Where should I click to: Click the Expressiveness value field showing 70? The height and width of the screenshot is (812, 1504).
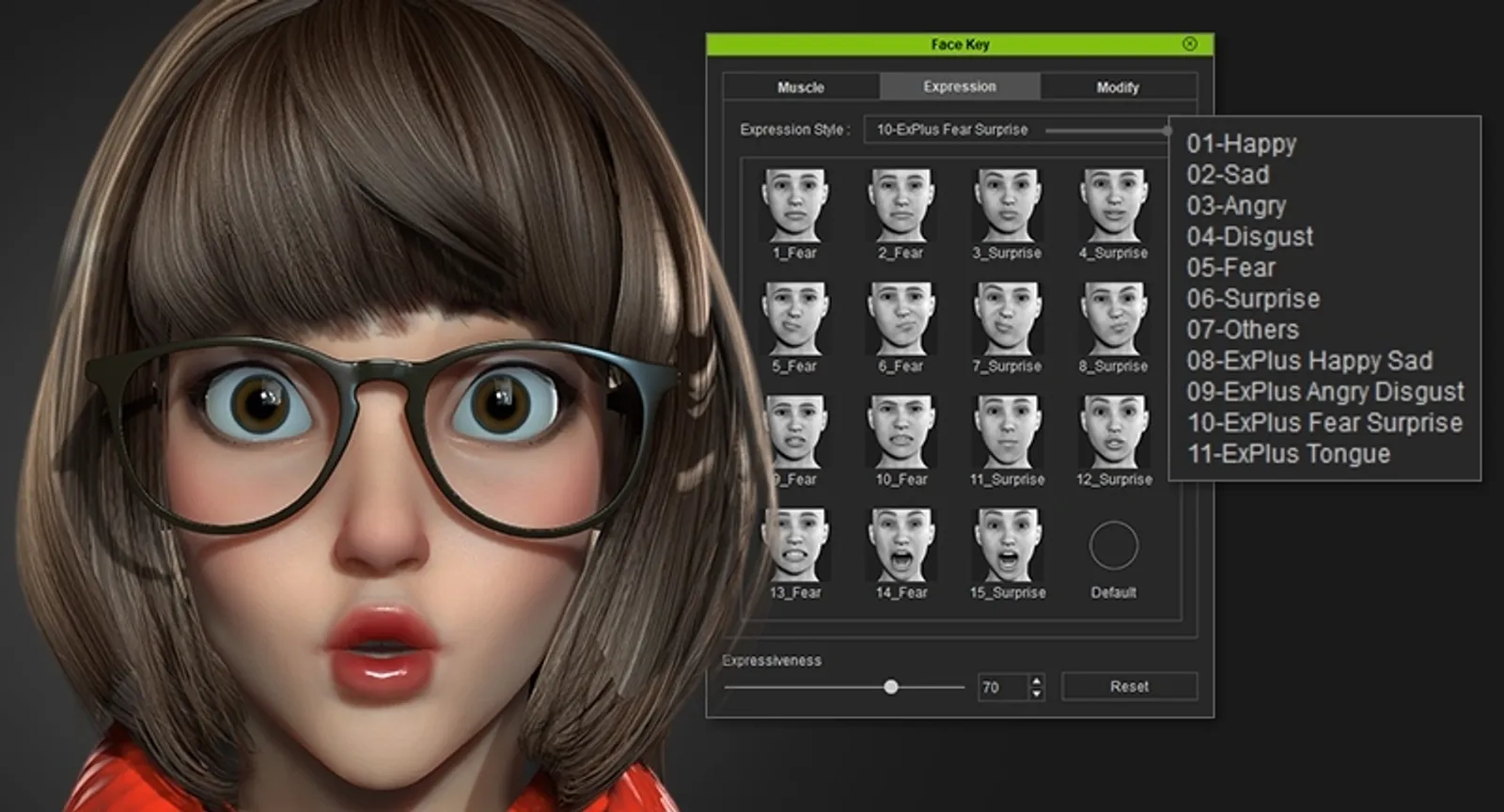(x=1002, y=687)
